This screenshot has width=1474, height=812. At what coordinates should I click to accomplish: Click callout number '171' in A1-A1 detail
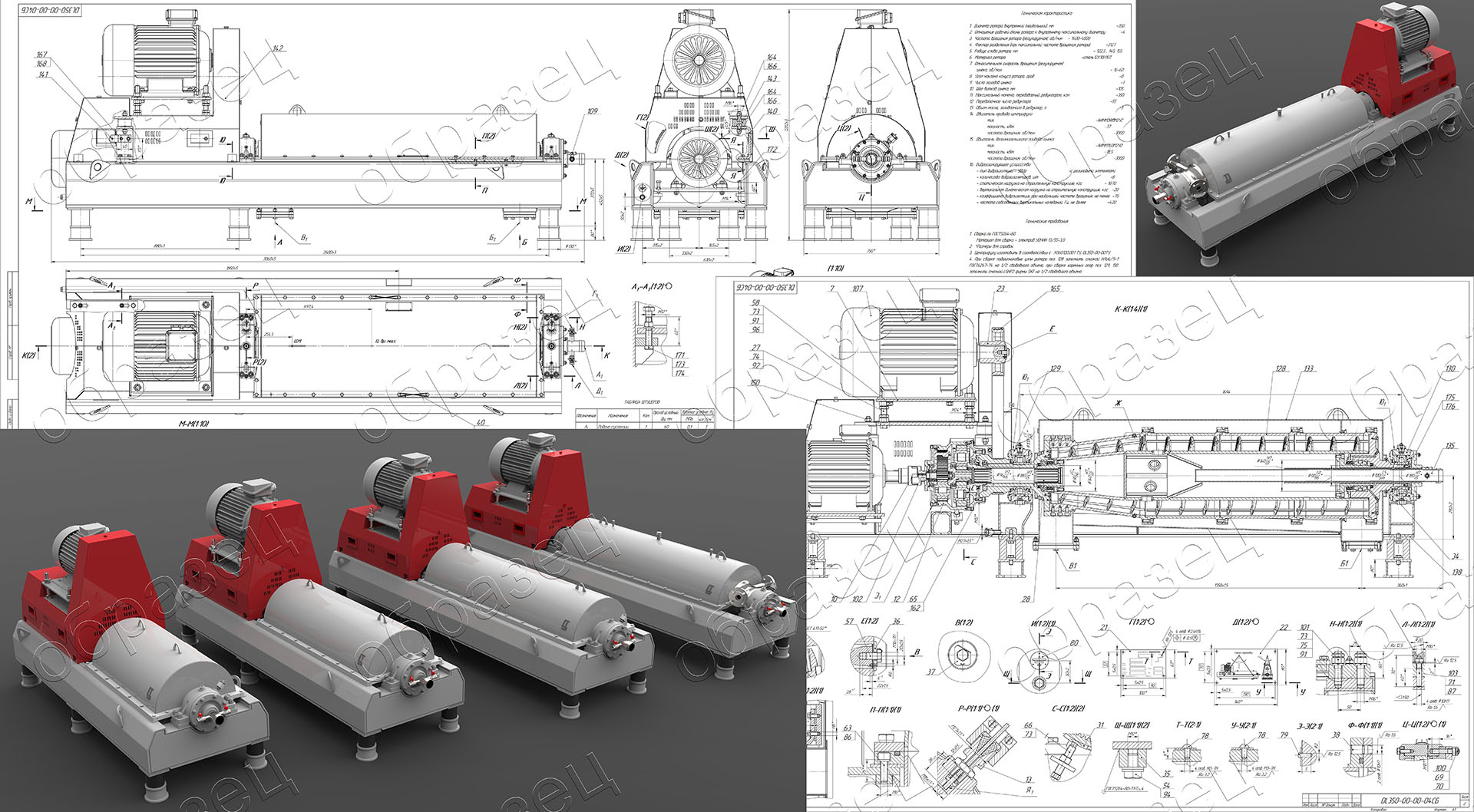(679, 355)
